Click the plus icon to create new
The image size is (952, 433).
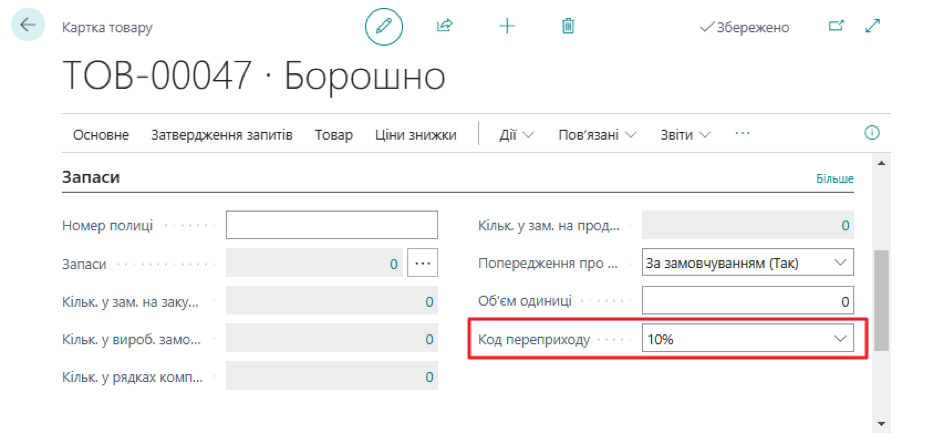507,27
